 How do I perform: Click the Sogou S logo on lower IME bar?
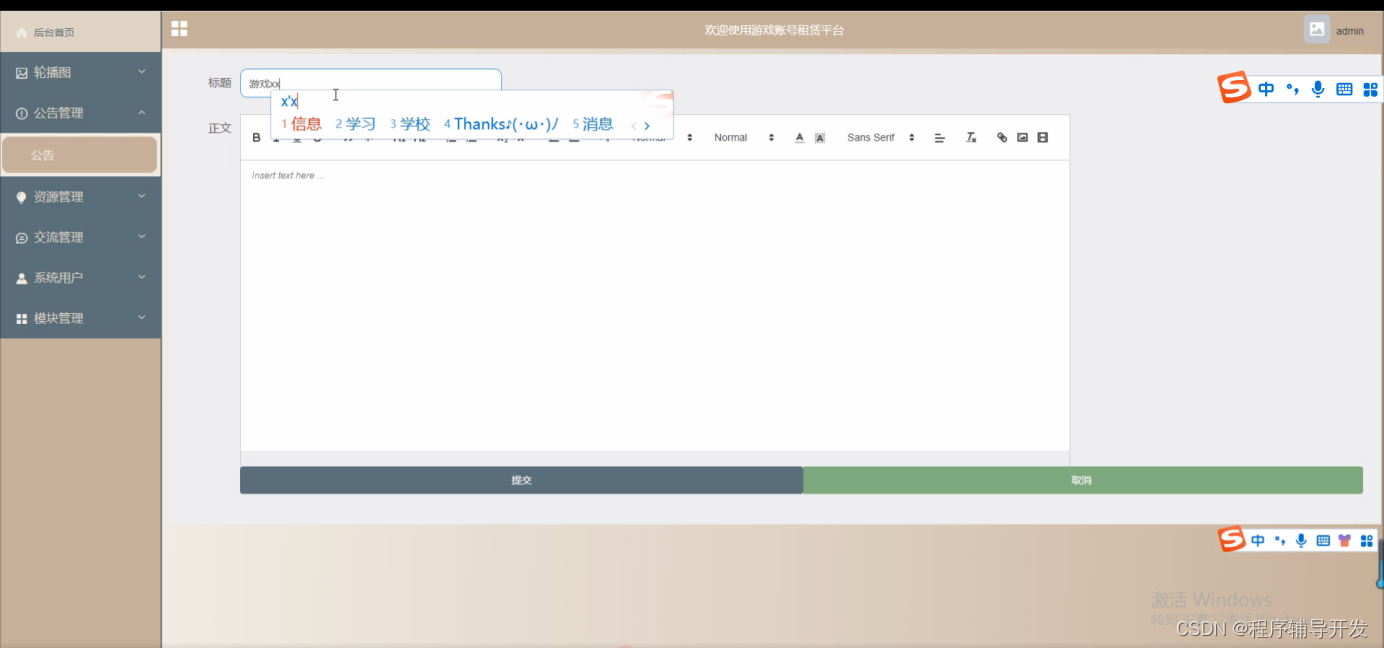pos(1232,540)
